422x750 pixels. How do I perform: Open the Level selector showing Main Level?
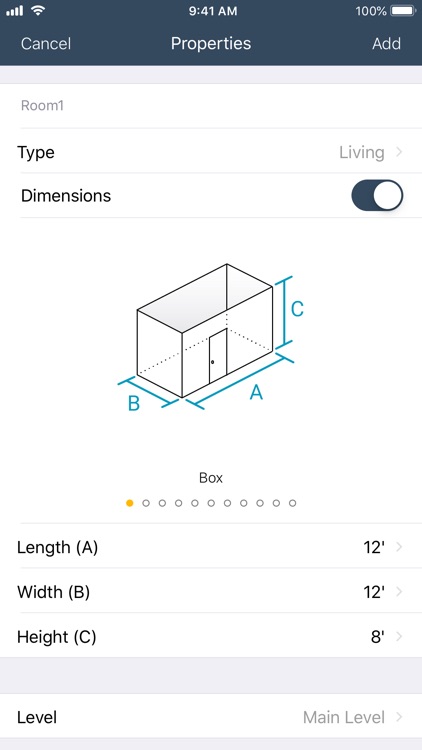coord(211,717)
